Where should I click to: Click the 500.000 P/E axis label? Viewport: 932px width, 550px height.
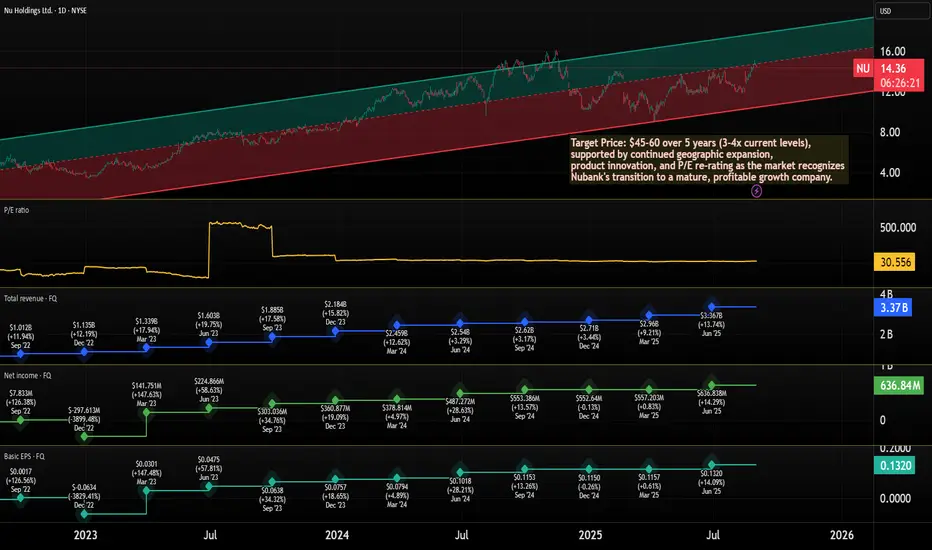click(x=898, y=228)
